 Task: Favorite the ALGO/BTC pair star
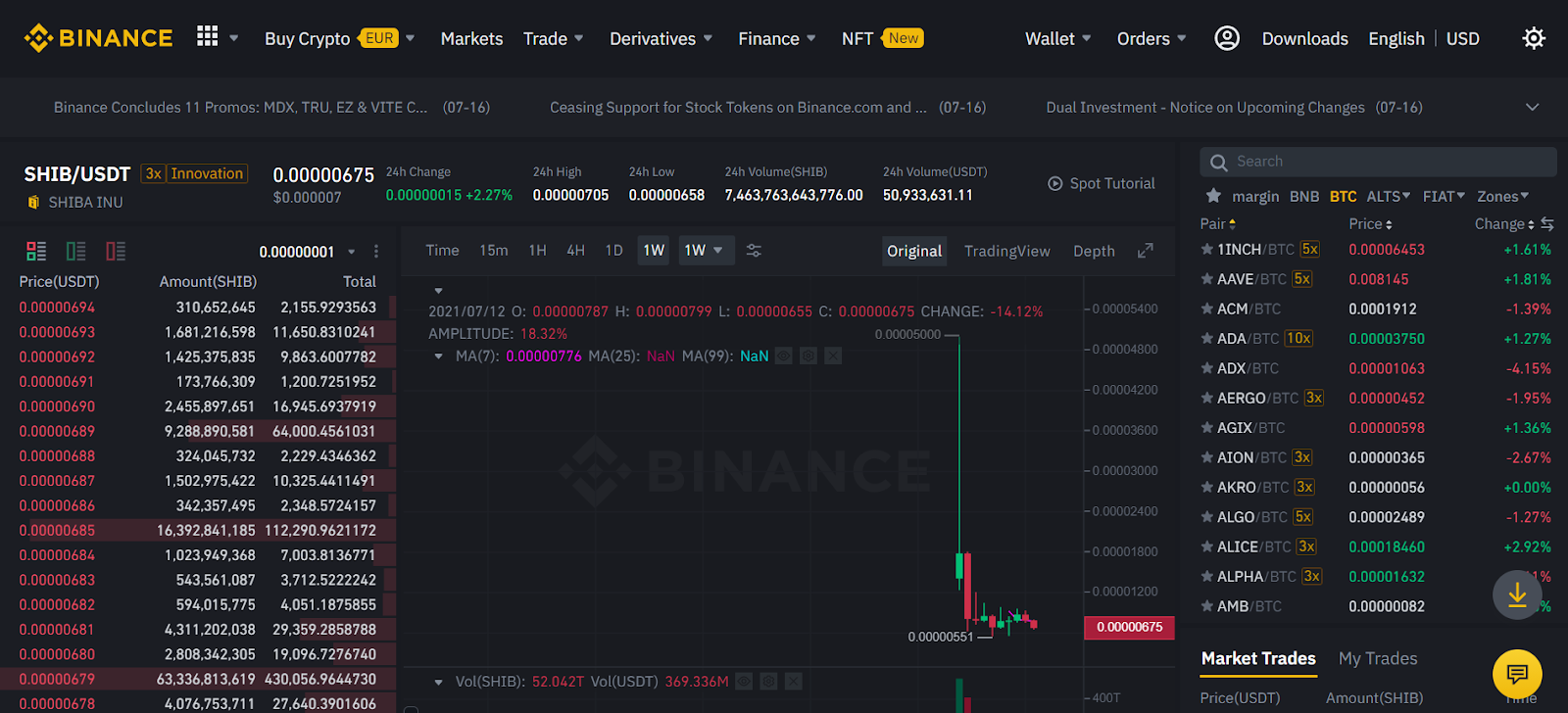click(x=1207, y=517)
